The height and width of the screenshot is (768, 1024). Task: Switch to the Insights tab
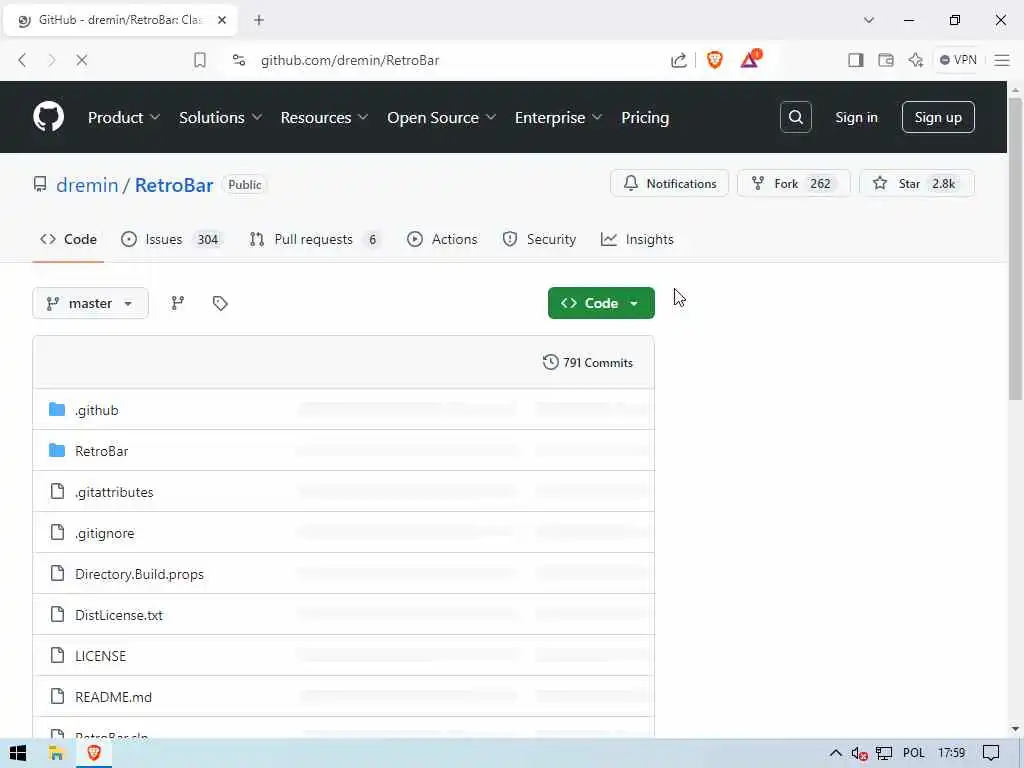coord(637,239)
